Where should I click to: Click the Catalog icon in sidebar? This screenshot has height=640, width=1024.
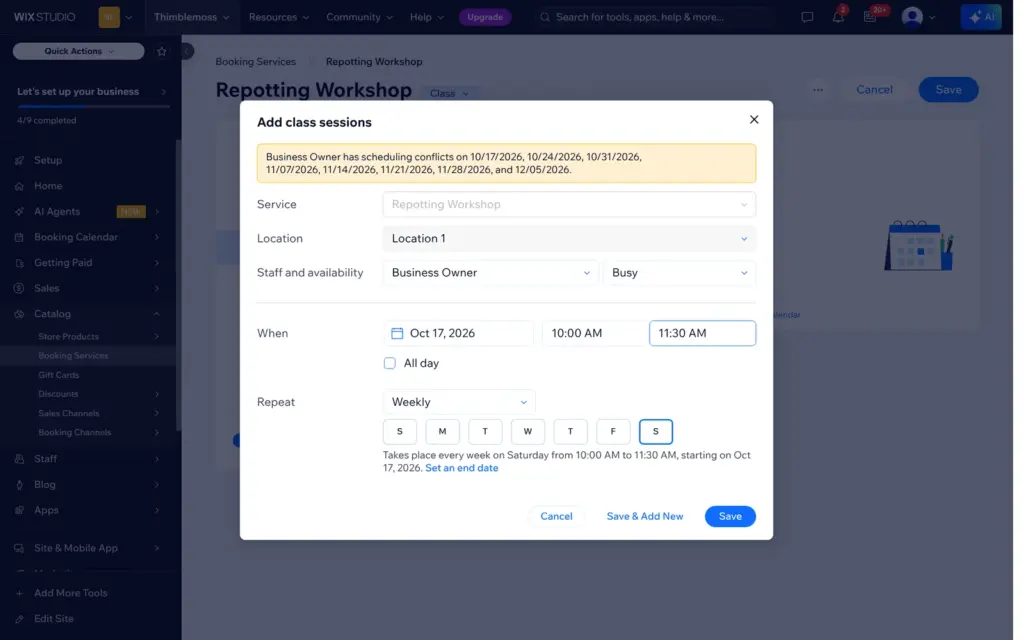pos(20,314)
